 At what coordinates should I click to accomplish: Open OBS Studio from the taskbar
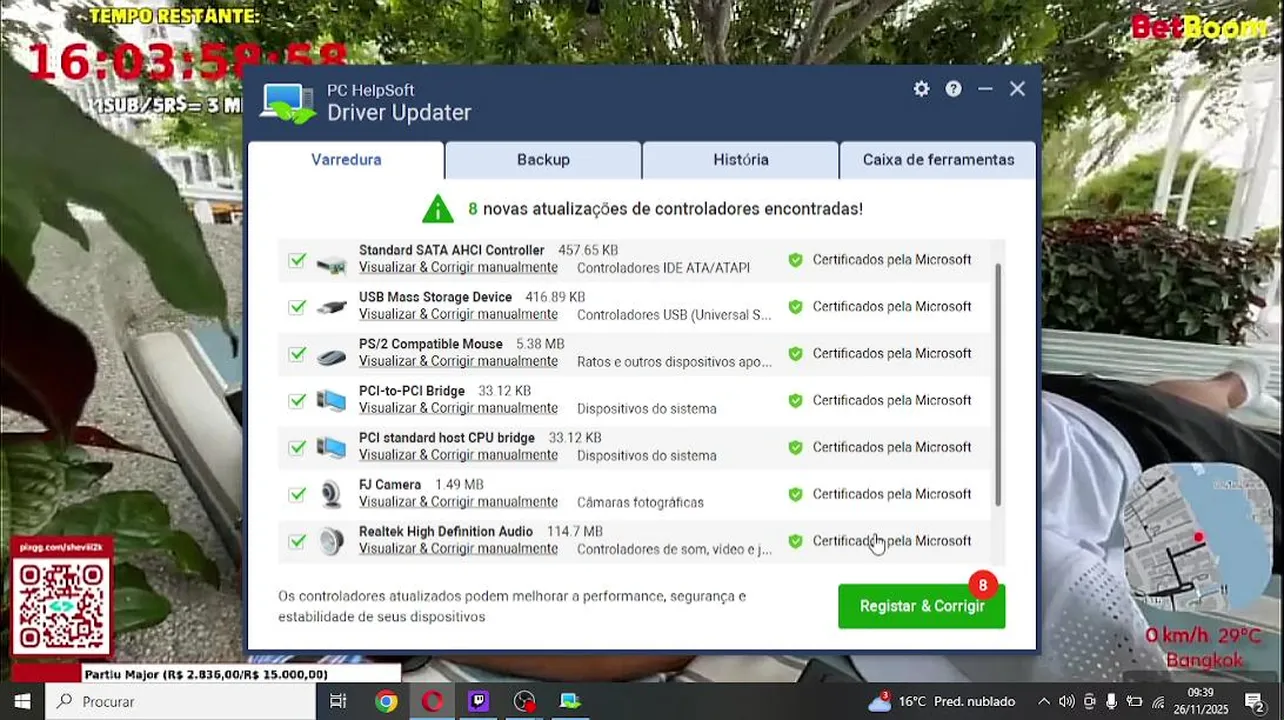tap(524, 701)
